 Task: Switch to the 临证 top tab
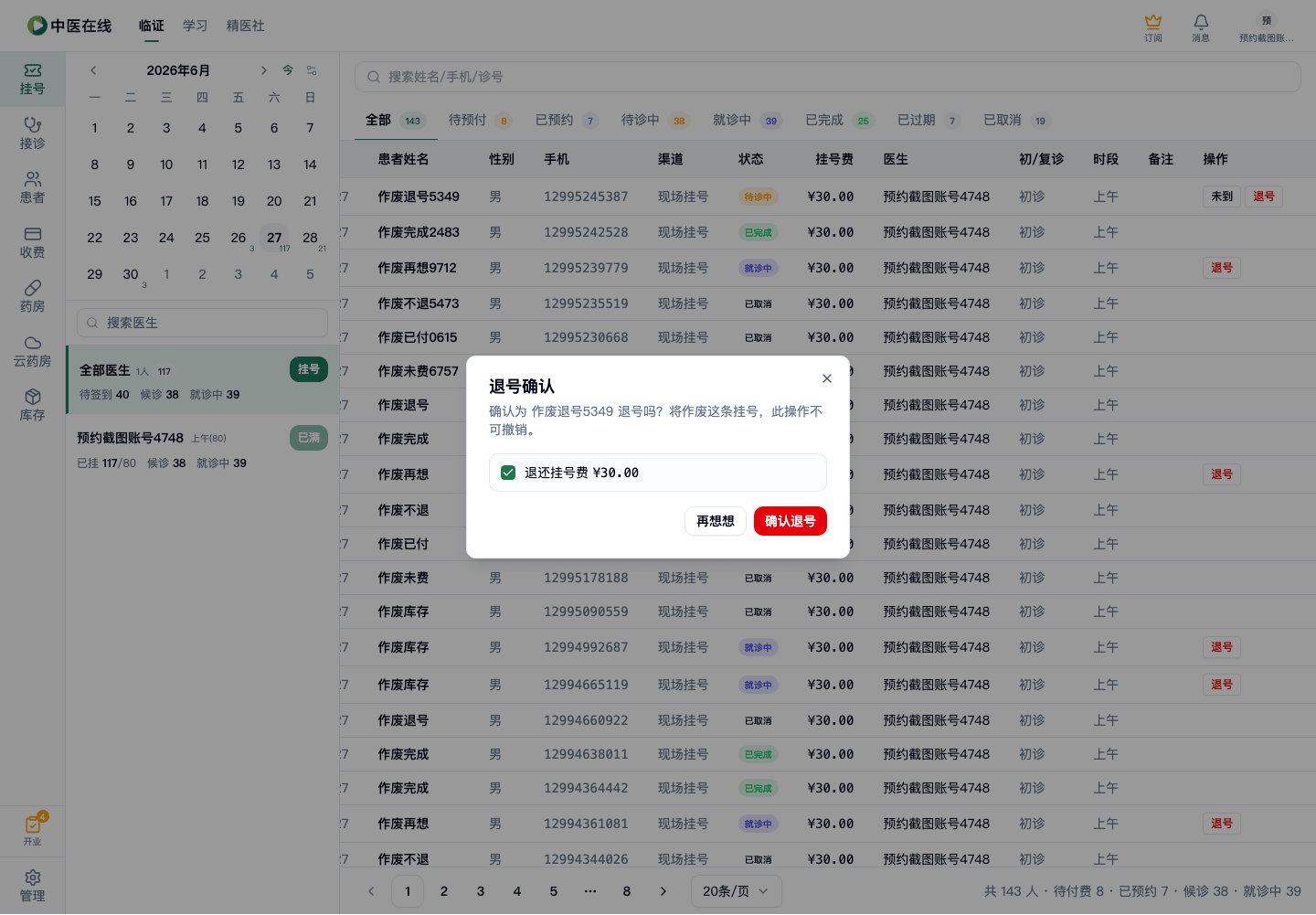(x=152, y=26)
